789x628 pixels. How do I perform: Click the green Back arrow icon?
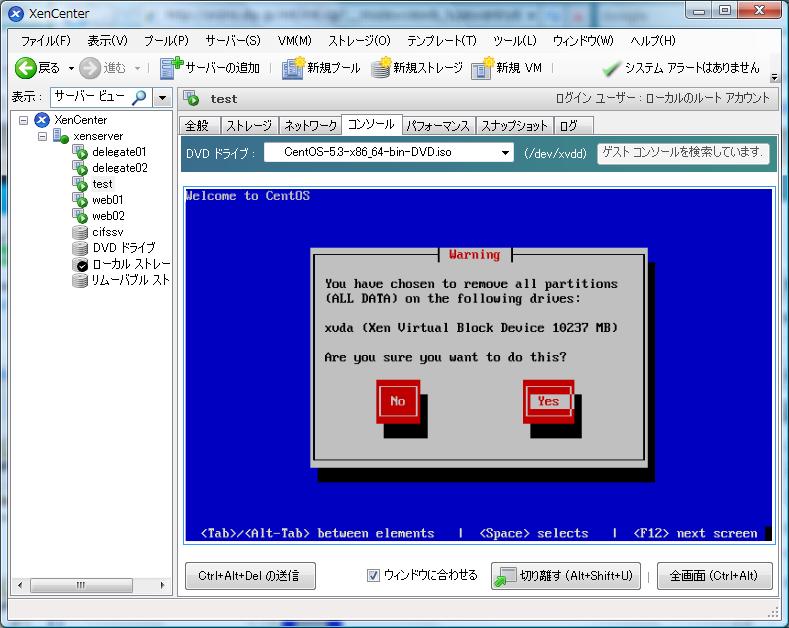click(25, 68)
